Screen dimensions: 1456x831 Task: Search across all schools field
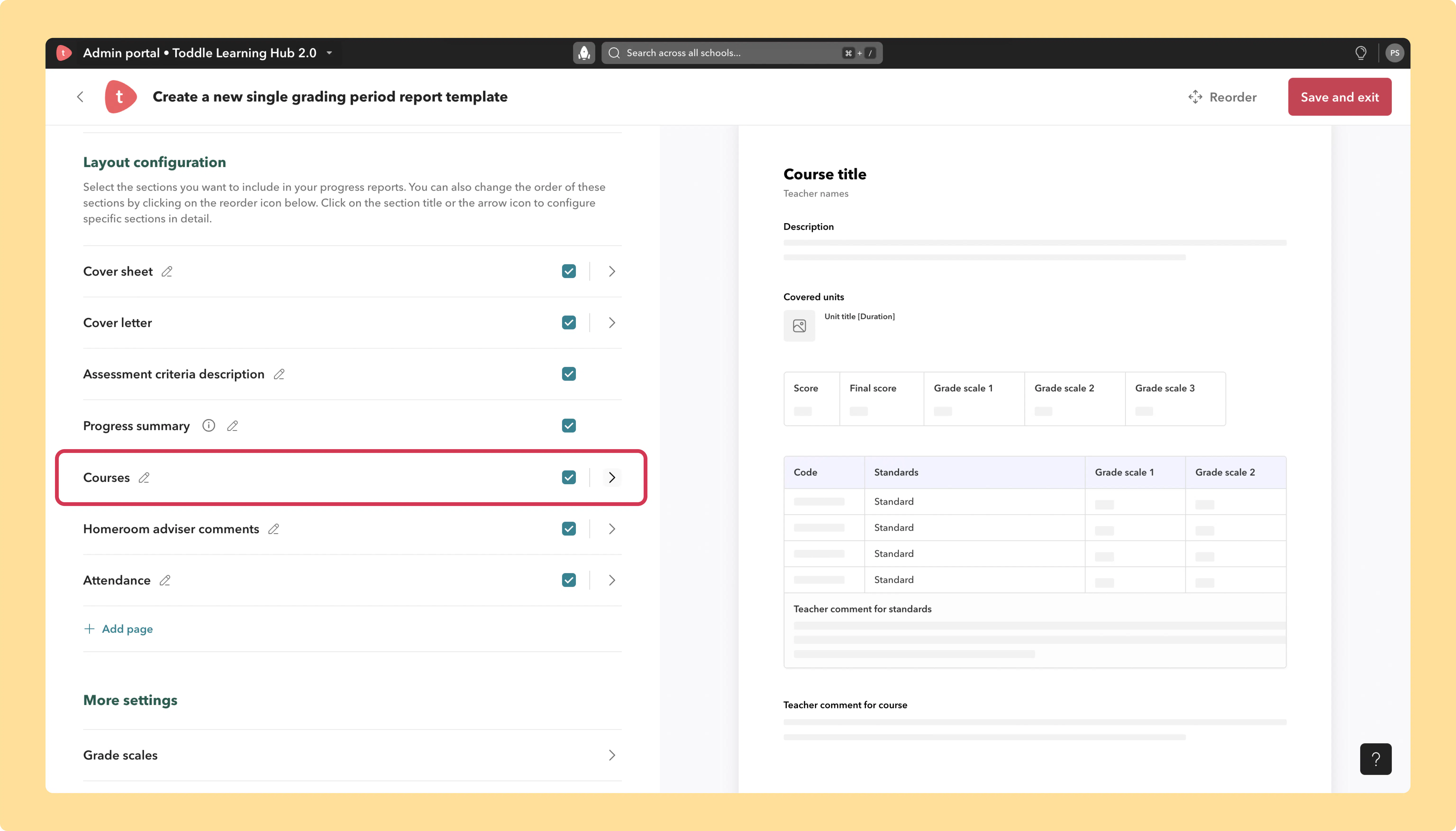click(742, 53)
